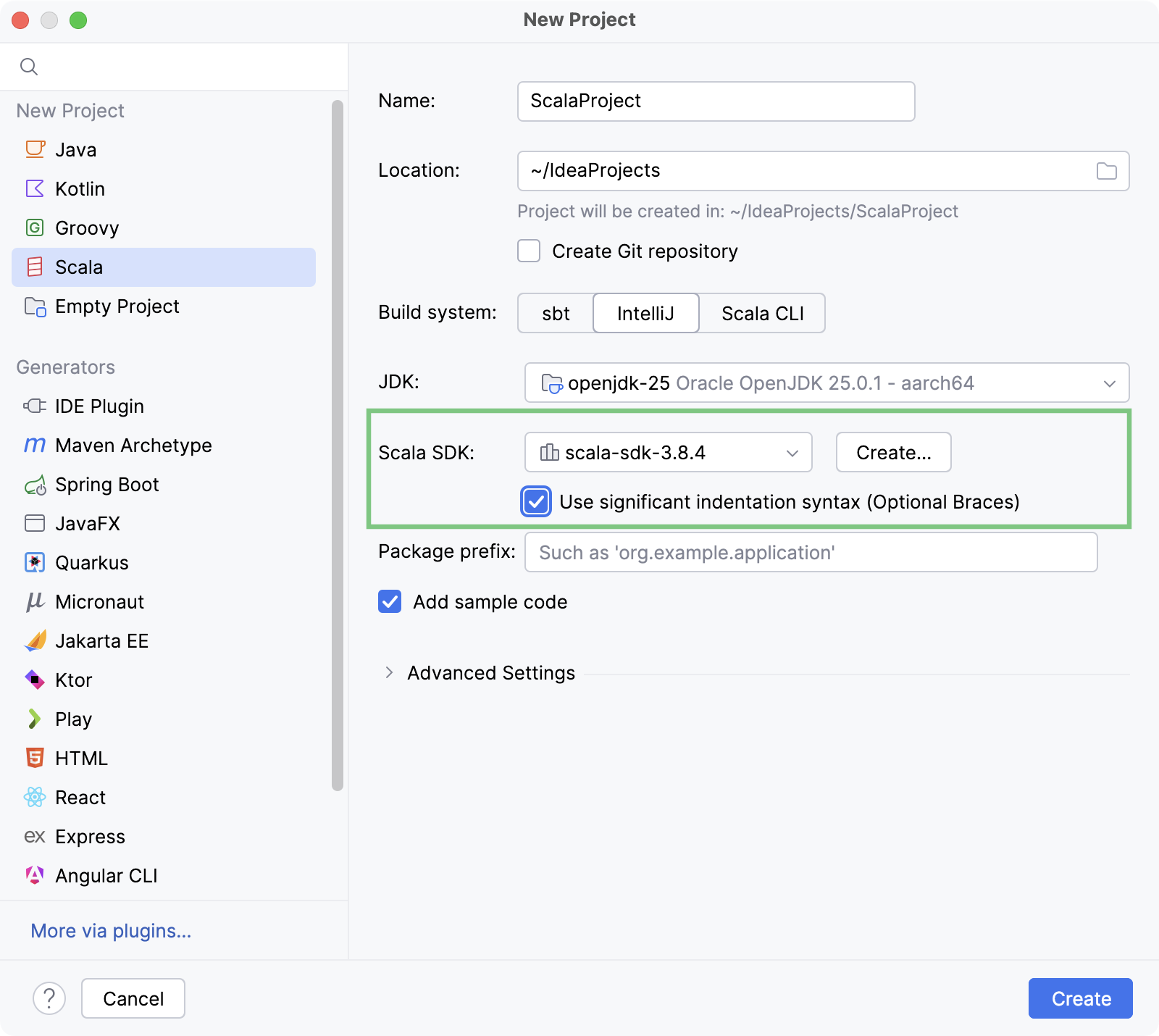Click JDK folder icon in dropdown
The height and width of the screenshot is (1036, 1159).
tap(552, 383)
